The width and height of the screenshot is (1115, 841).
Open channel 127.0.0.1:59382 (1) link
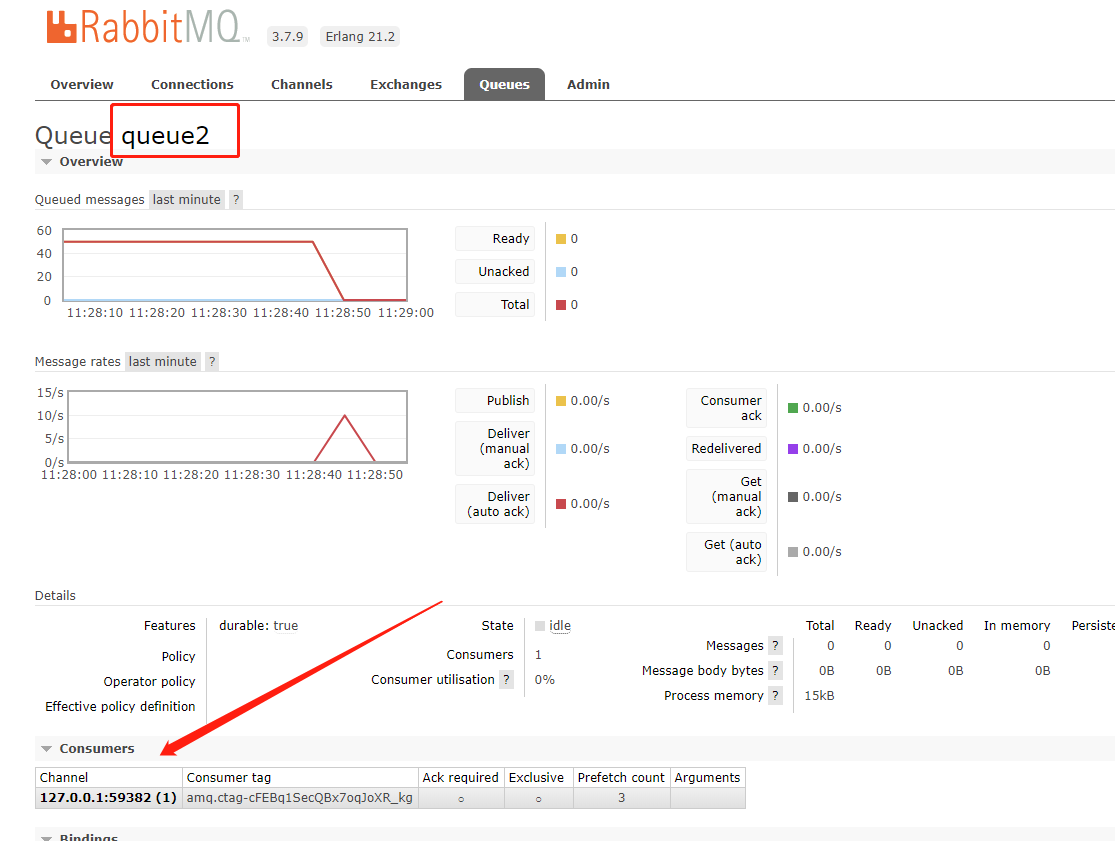[108, 798]
